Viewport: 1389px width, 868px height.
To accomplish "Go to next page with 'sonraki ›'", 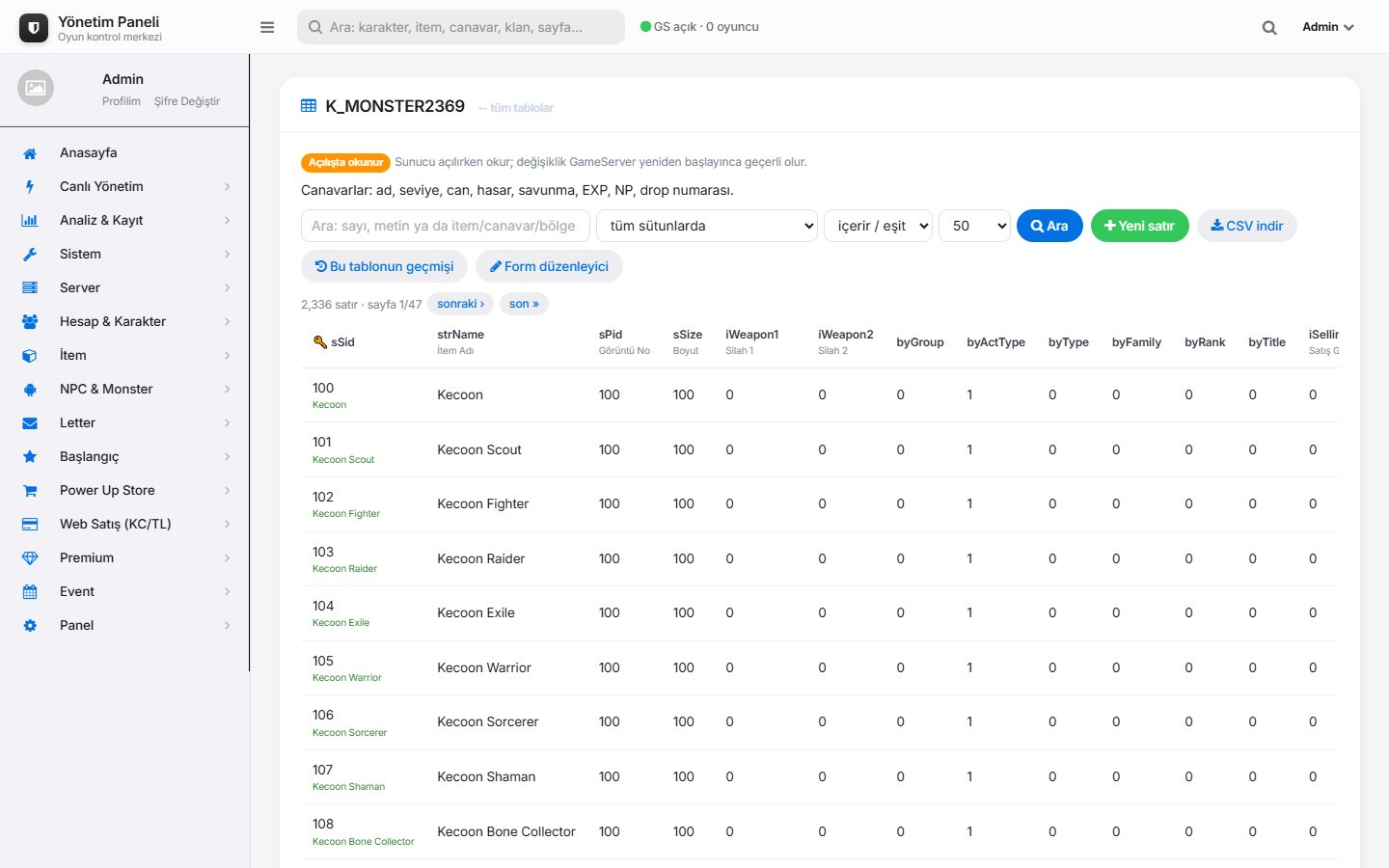I will tap(461, 304).
